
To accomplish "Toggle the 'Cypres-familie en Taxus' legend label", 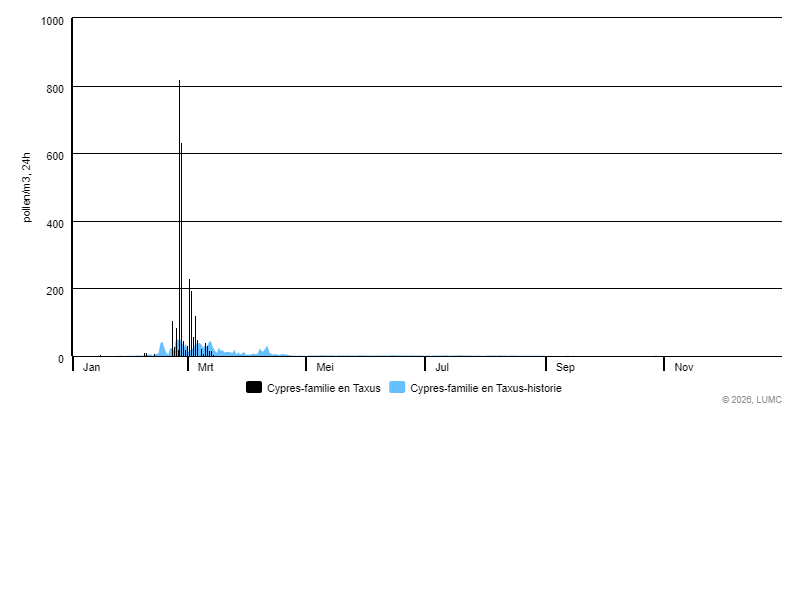I will click(323, 388).
